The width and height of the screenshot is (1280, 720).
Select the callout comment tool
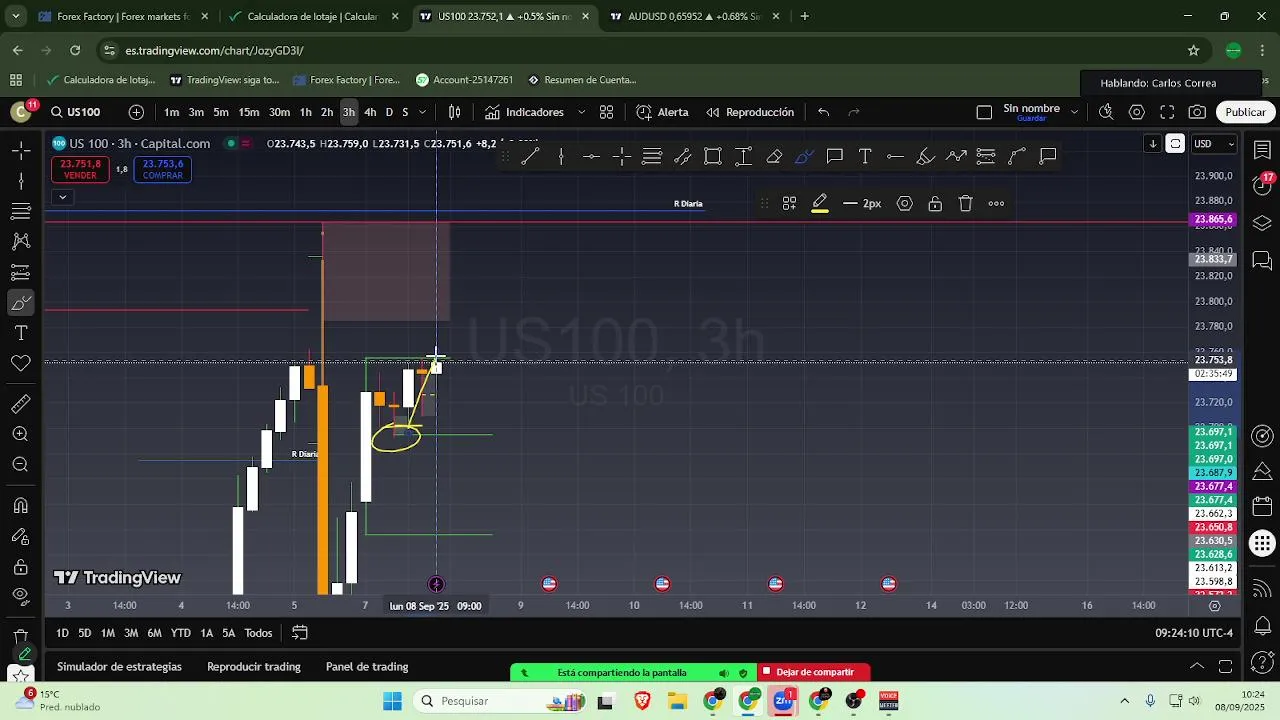coord(835,156)
